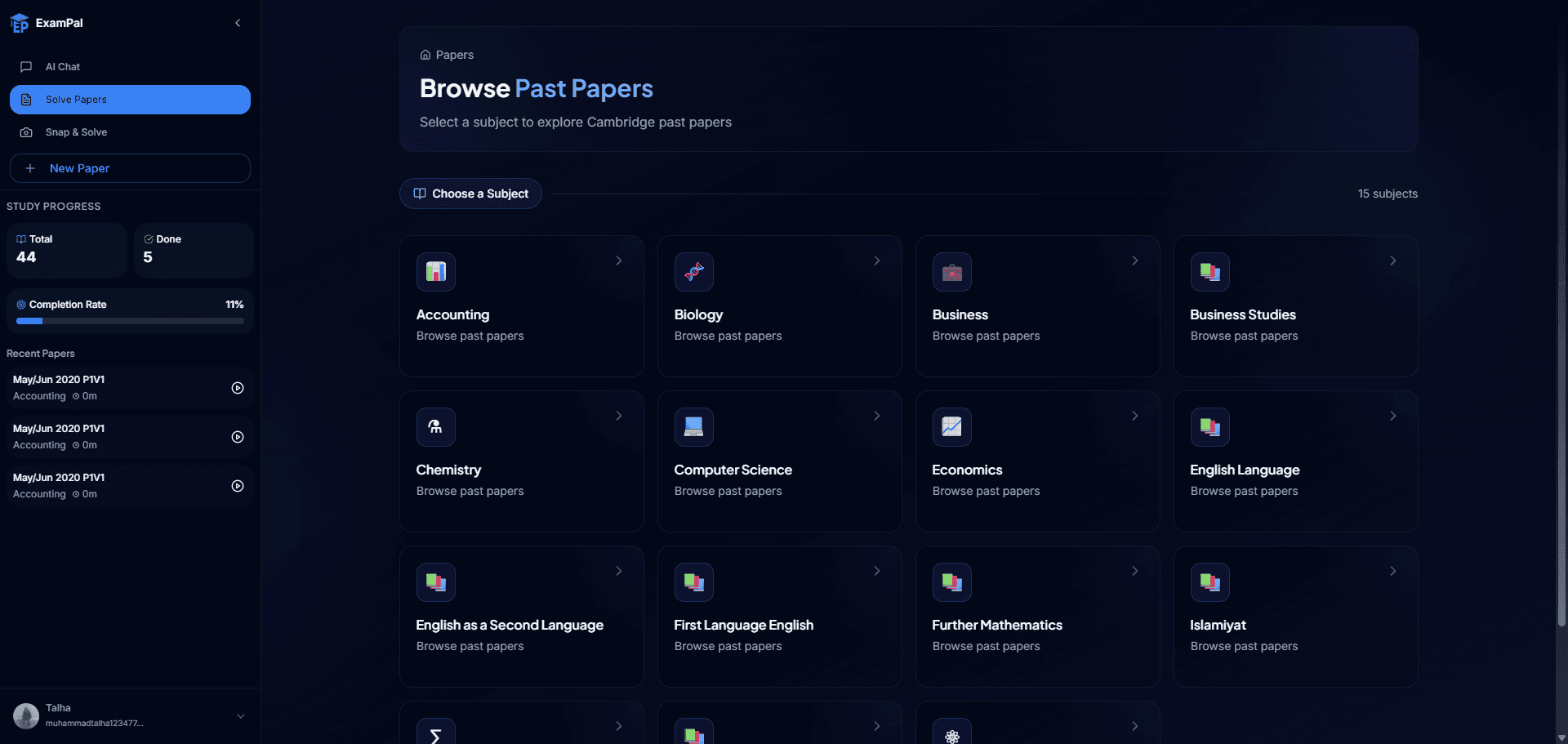Image resolution: width=1568 pixels, height=744 pixels.
Task: Play the second recent Accounting paper
Action: pyautogui.click(x=237, y=437)
